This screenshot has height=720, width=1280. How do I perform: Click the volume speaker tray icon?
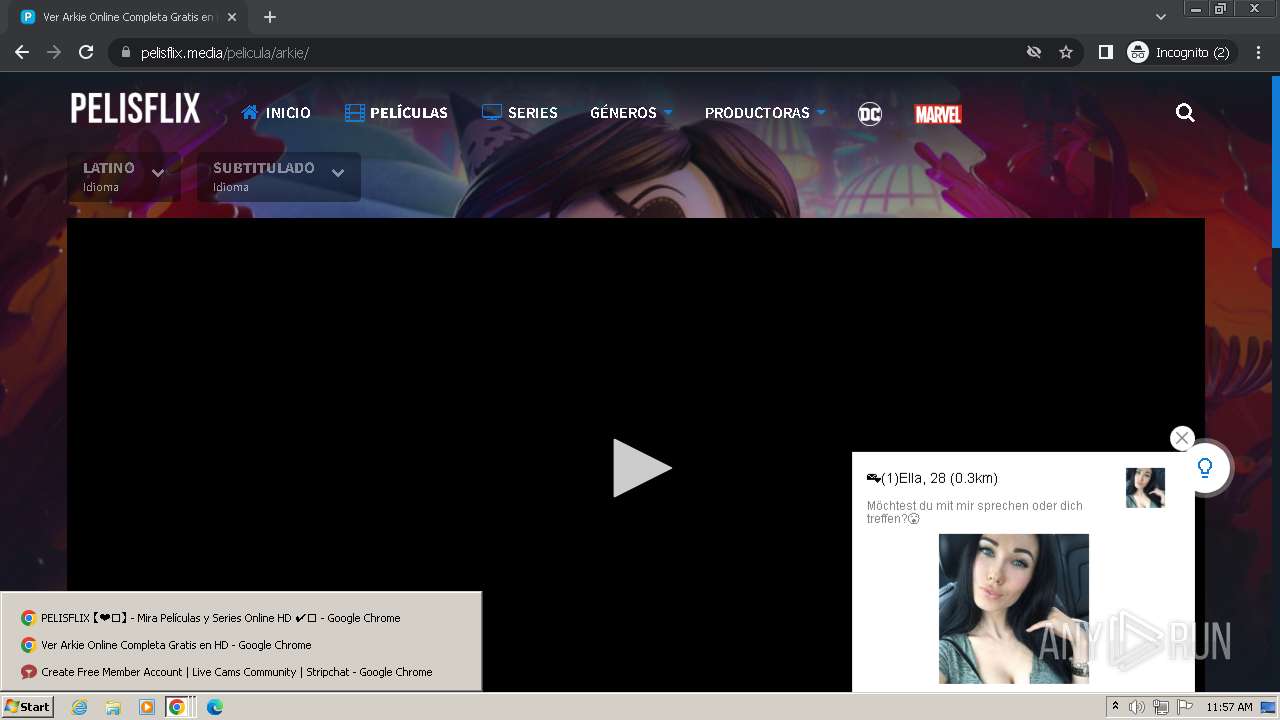(1137, 707)
